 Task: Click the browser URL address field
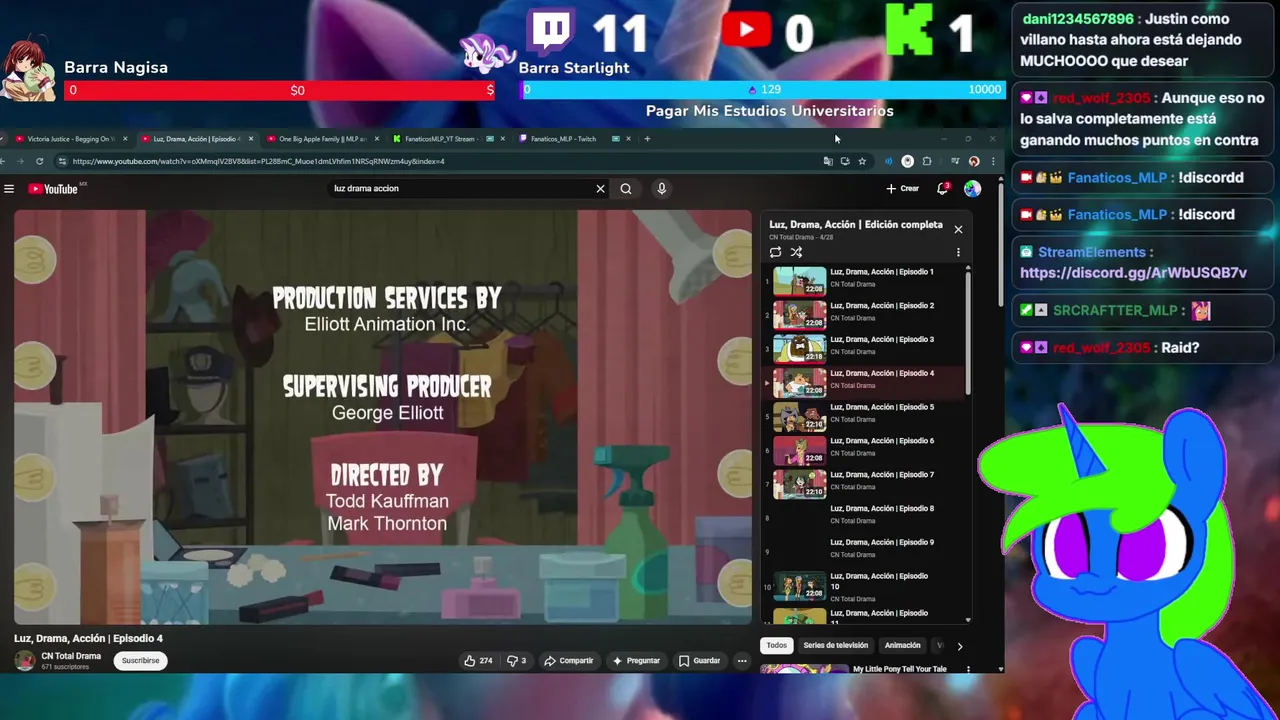click(440, 161)
